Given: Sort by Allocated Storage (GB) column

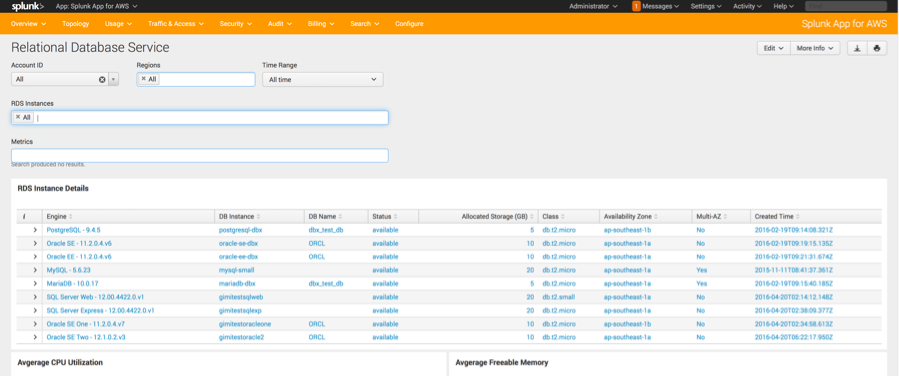Looking at the screenshot, I should (498, 217).
